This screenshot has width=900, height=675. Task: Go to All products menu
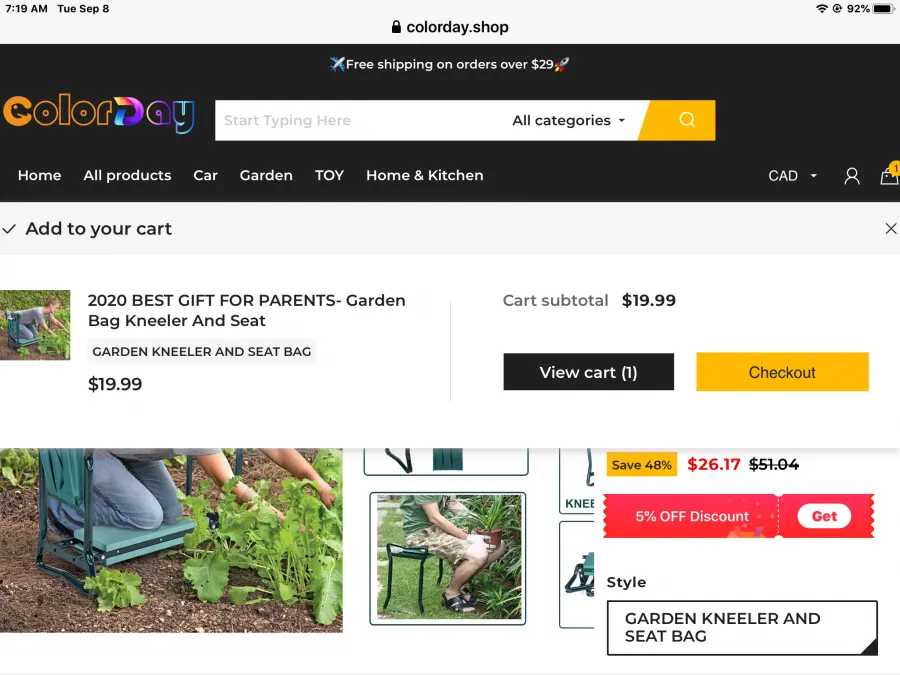click(x=127, y=175)
